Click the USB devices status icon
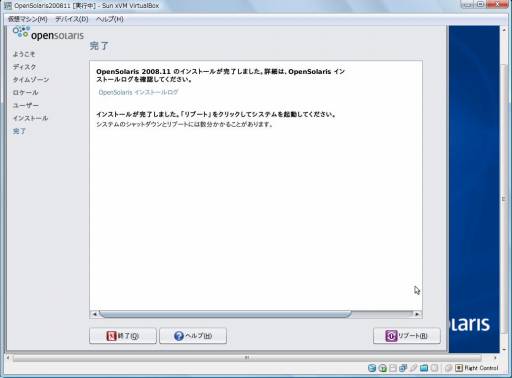 413,368
